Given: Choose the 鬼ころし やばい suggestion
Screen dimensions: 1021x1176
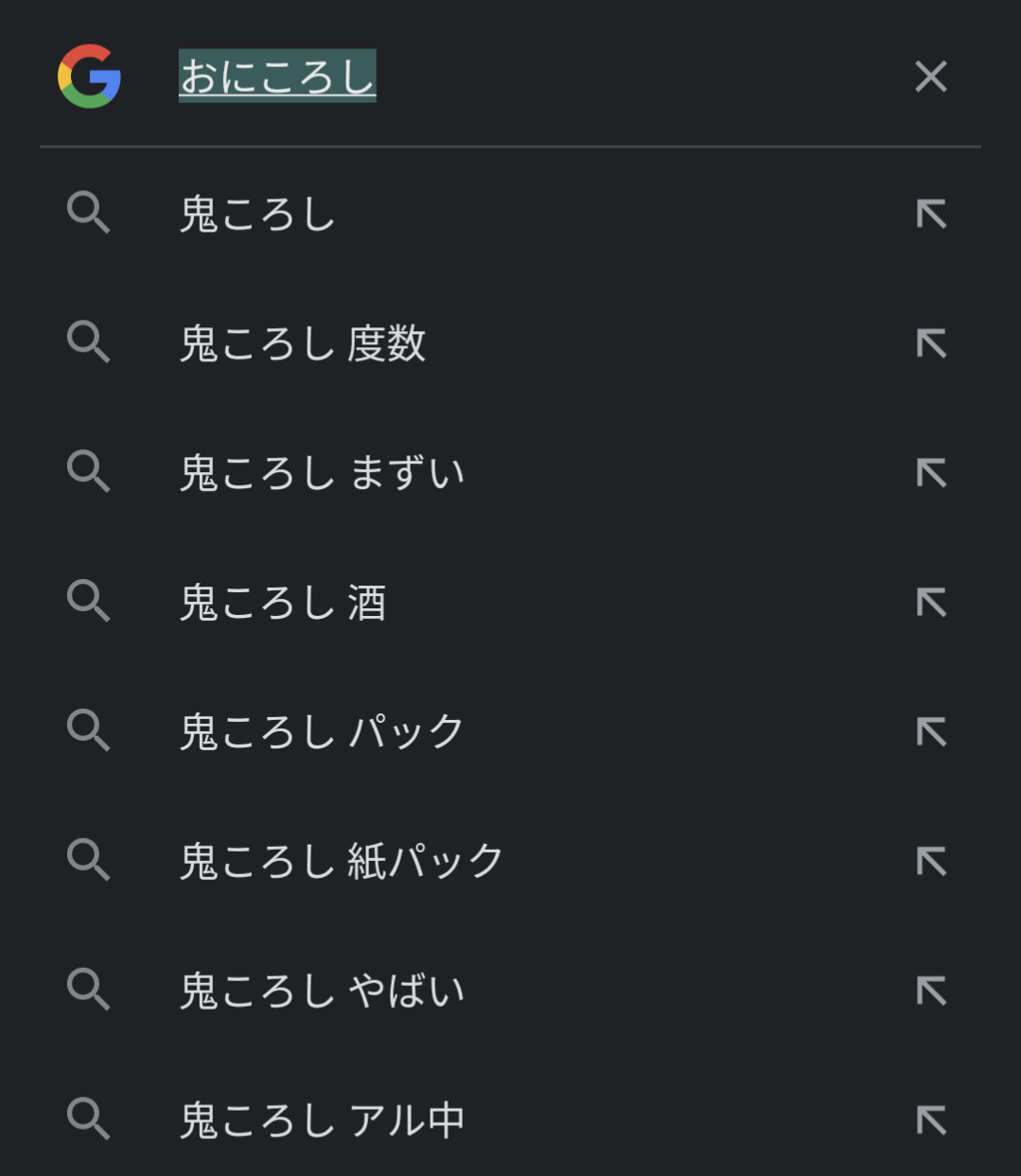Looking at the screenshot, I should (322, 991).
